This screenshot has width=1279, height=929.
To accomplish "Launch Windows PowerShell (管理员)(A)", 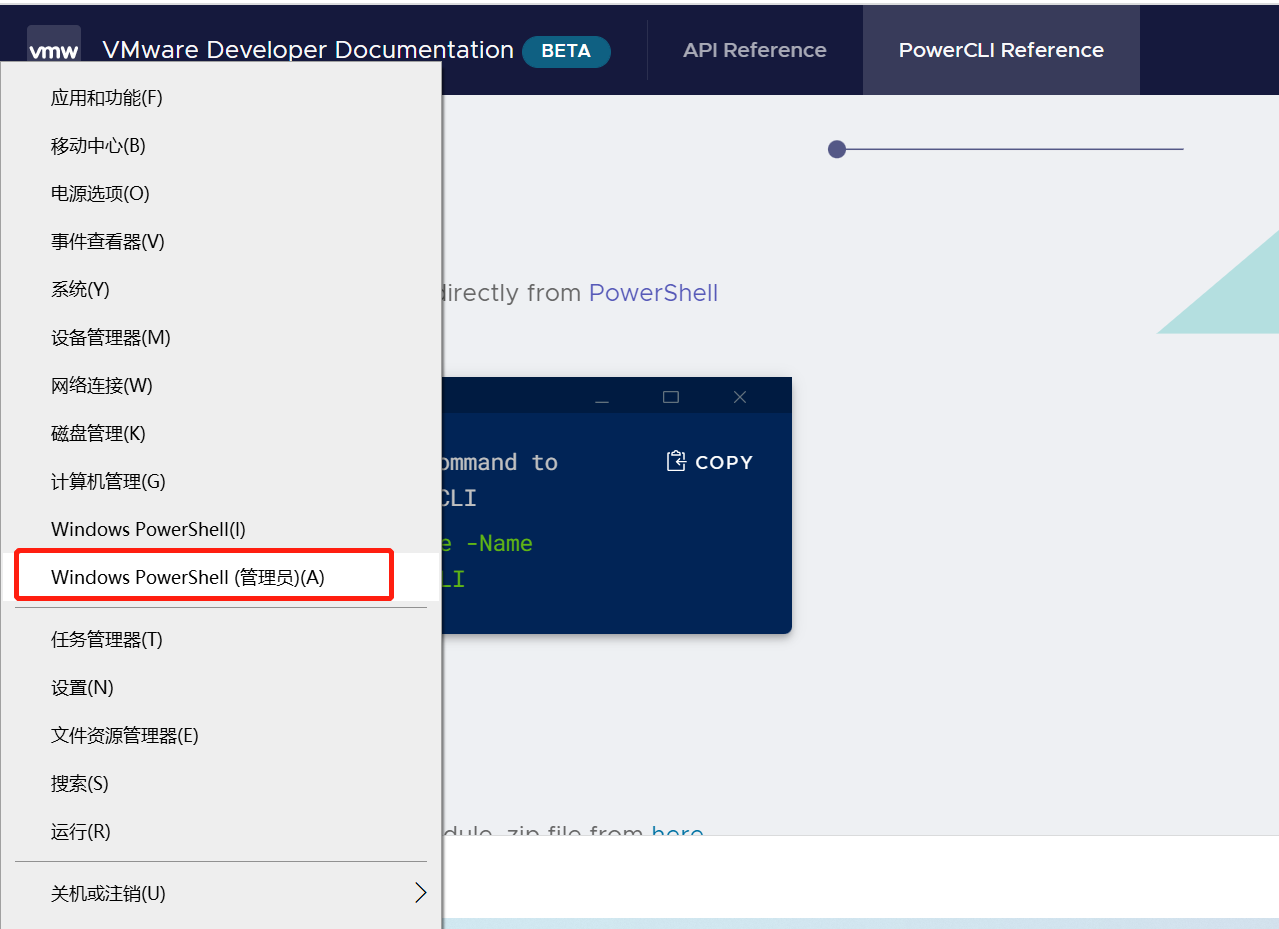I will 220,577.
